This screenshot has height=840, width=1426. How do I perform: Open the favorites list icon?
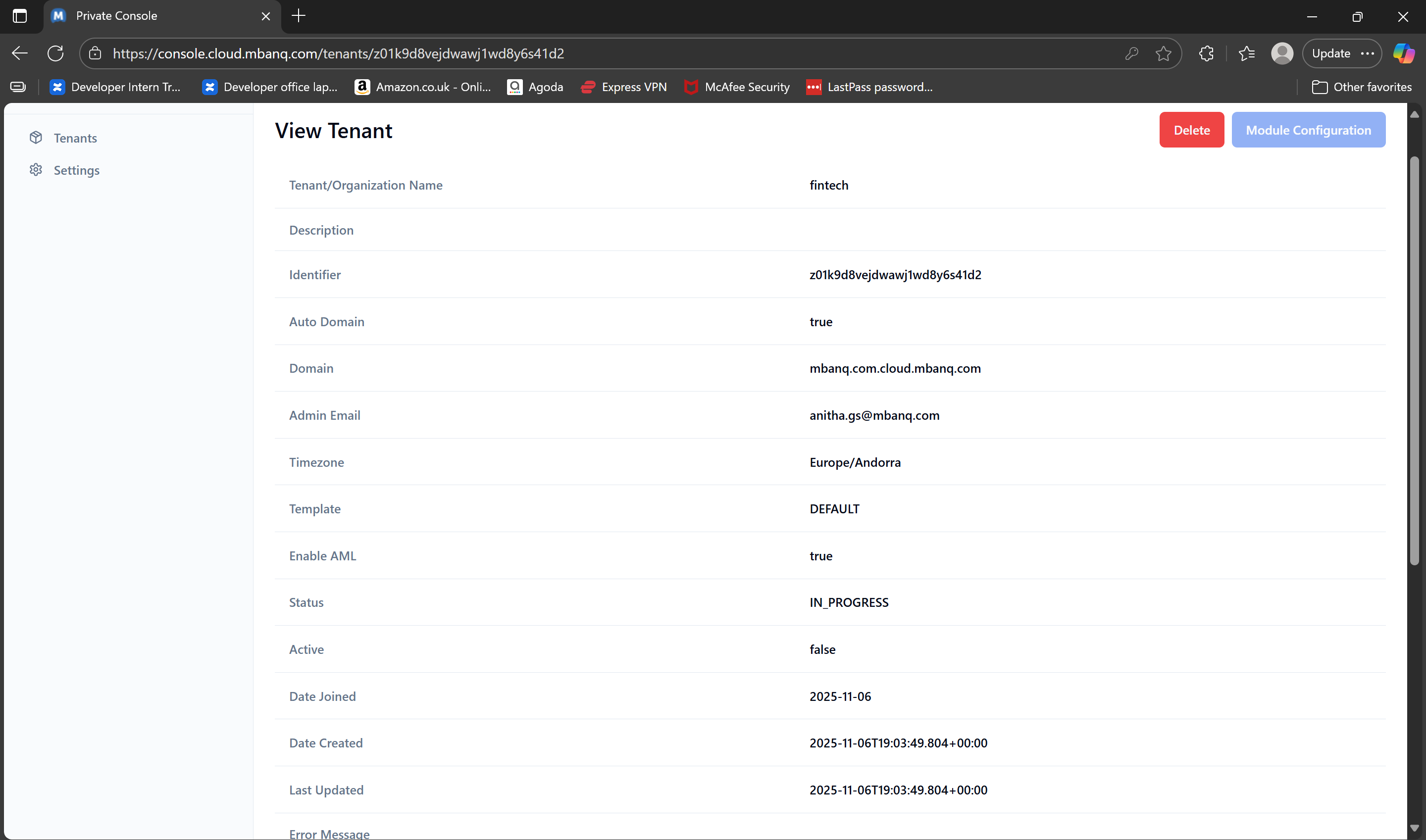(x=1247, y=53)
